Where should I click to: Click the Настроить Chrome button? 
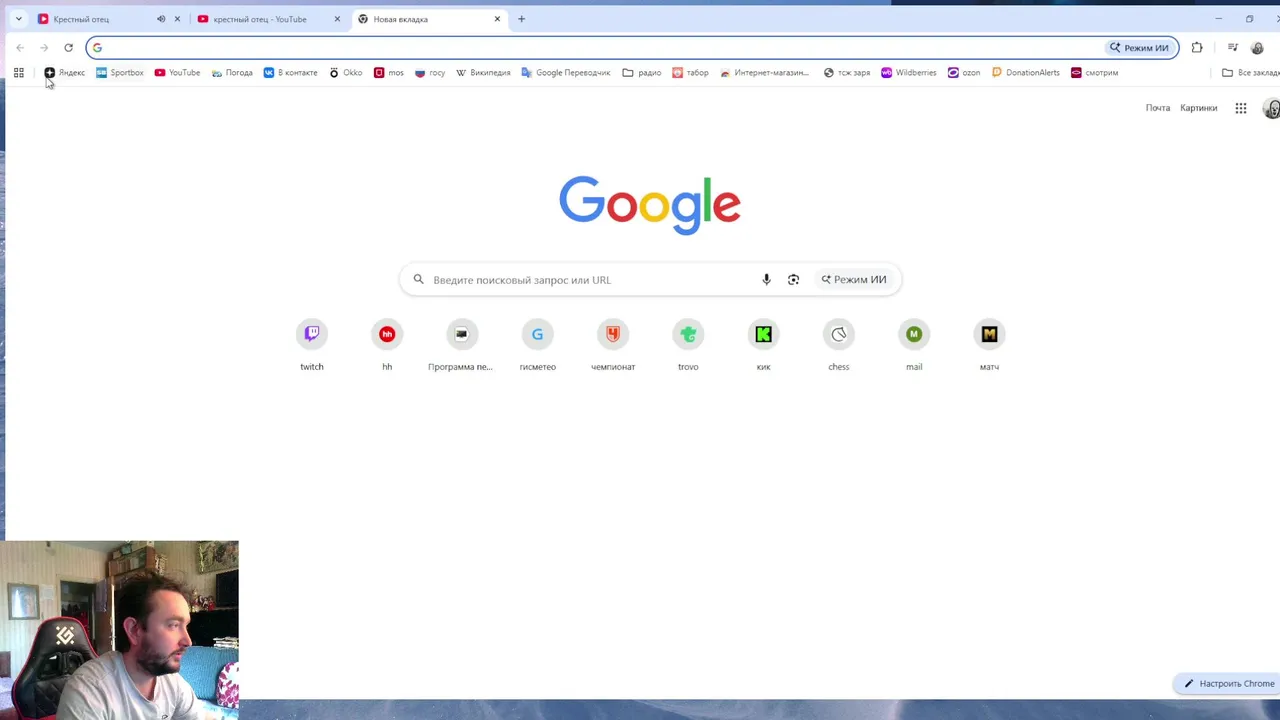point(1229,684)
